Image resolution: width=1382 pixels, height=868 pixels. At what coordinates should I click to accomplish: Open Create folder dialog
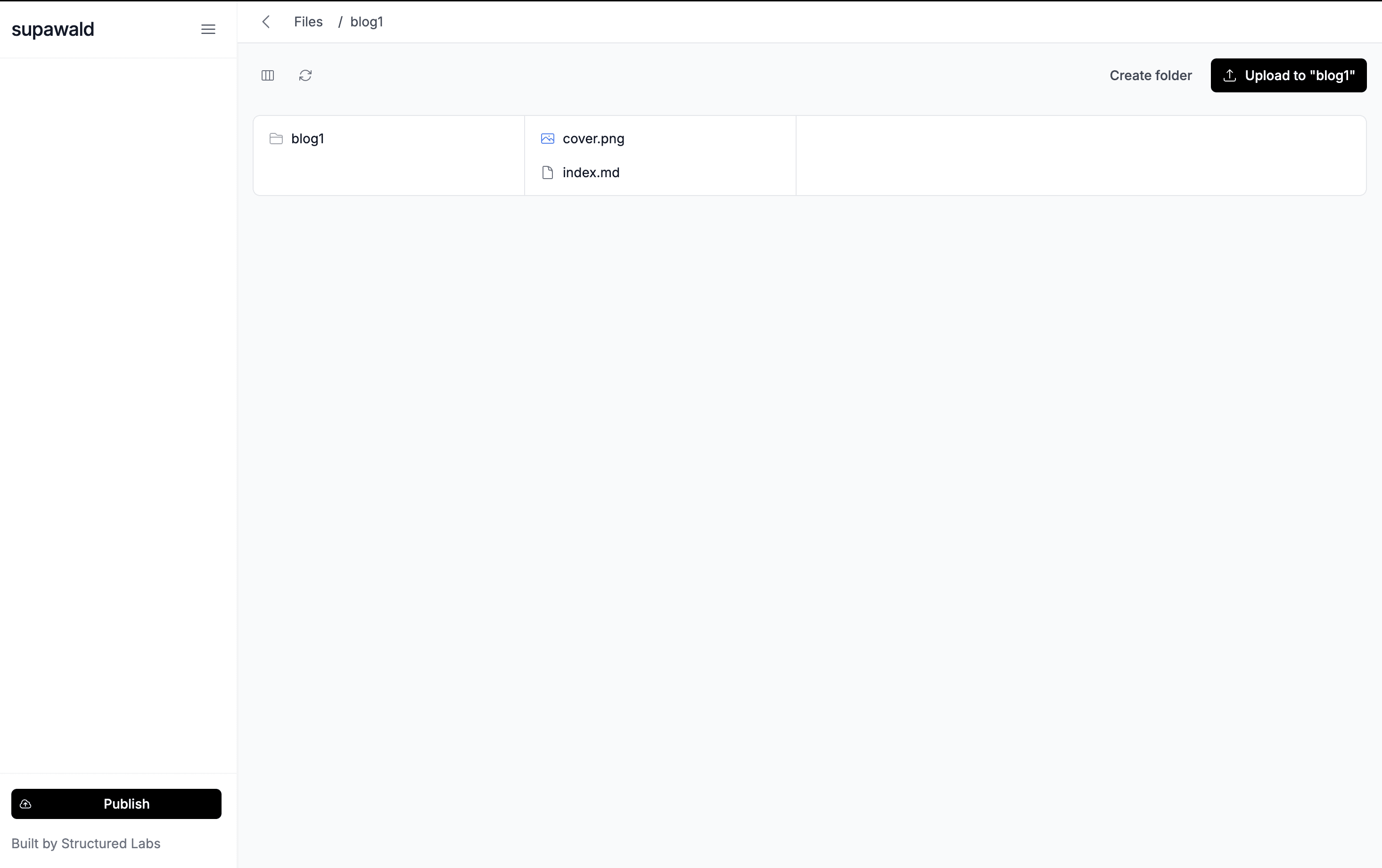click(1150, 75)
